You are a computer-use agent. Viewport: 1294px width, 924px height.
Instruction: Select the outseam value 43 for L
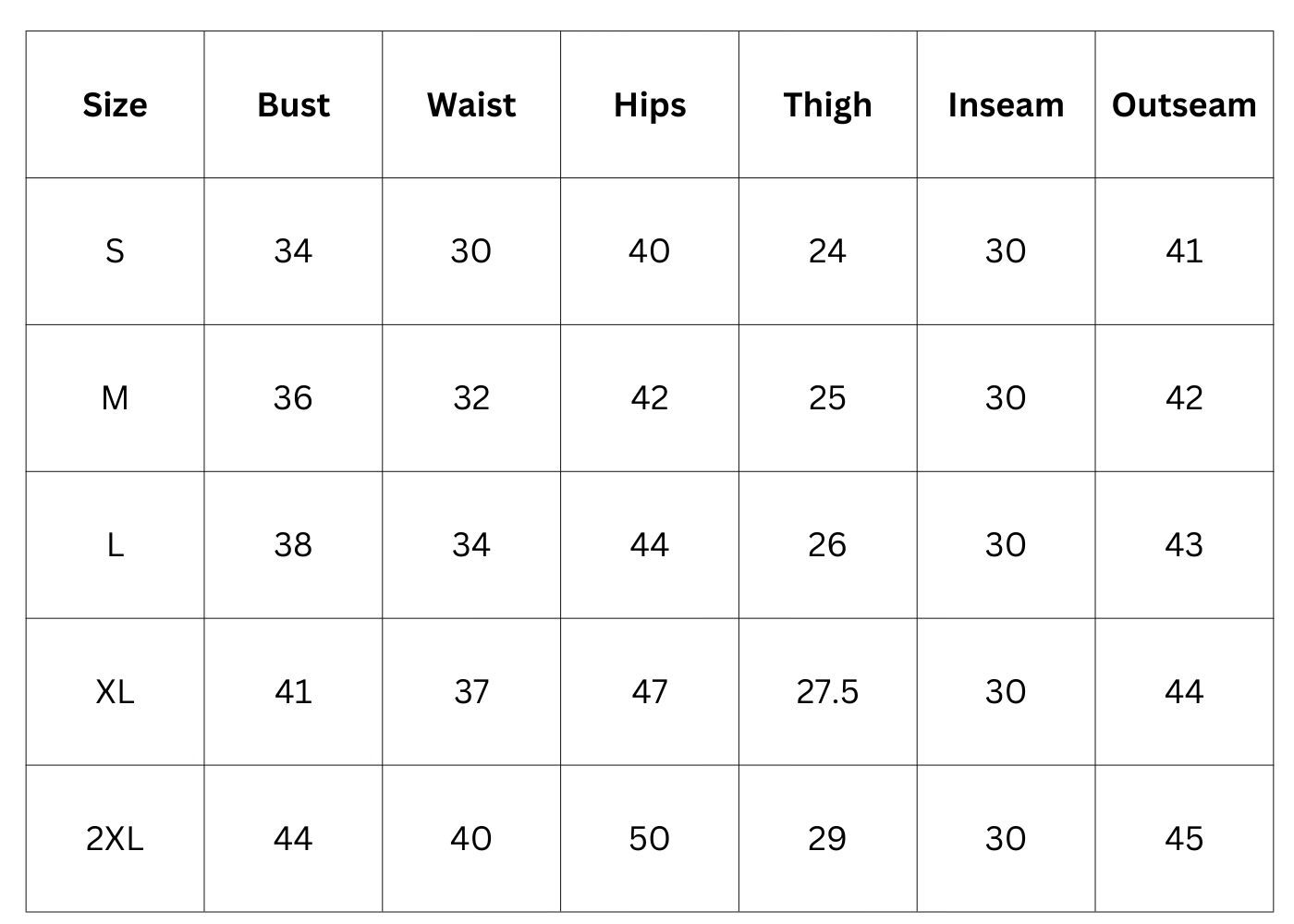click(1184, 544)
